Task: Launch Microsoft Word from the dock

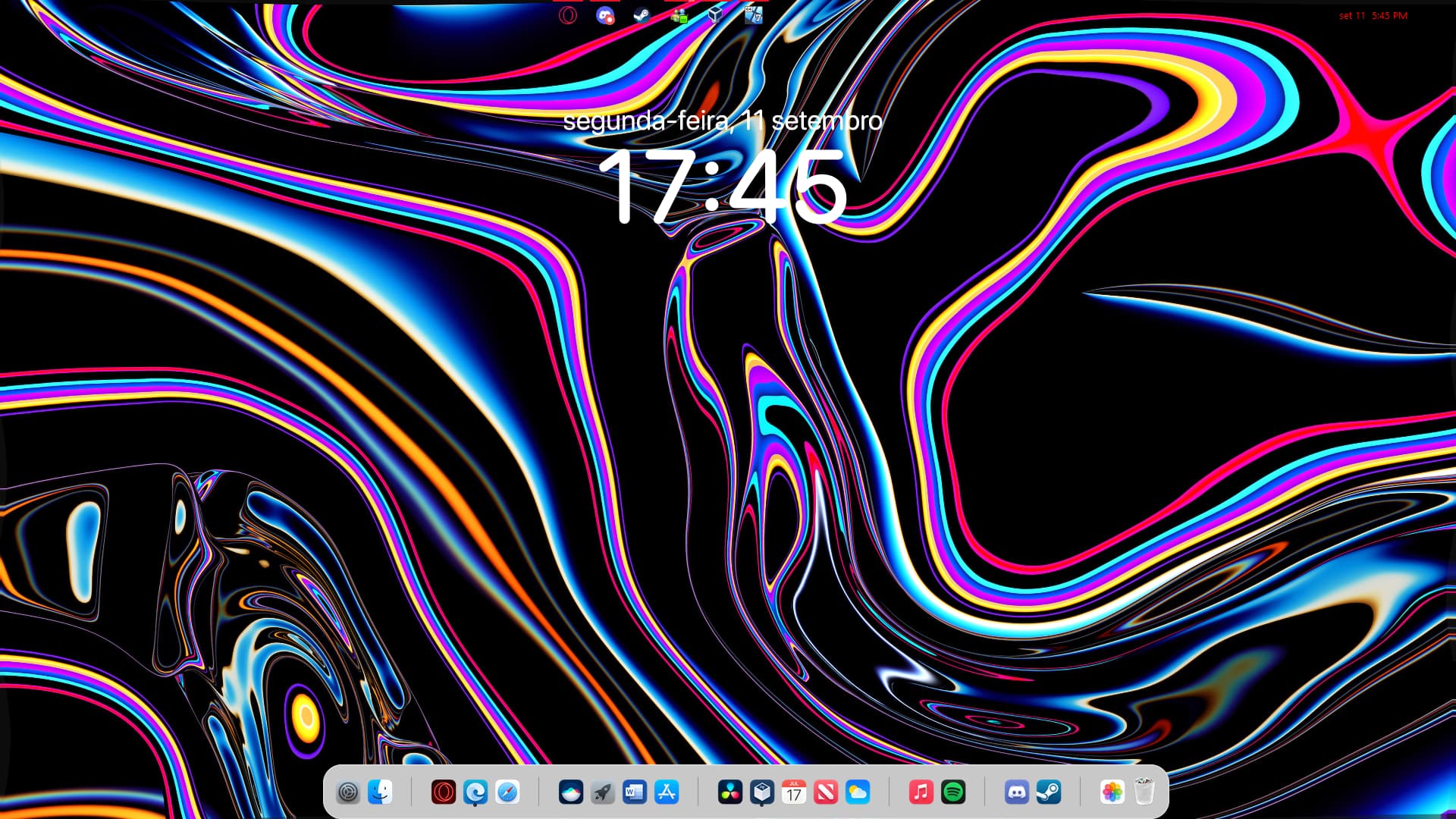Action: [635, 792]
